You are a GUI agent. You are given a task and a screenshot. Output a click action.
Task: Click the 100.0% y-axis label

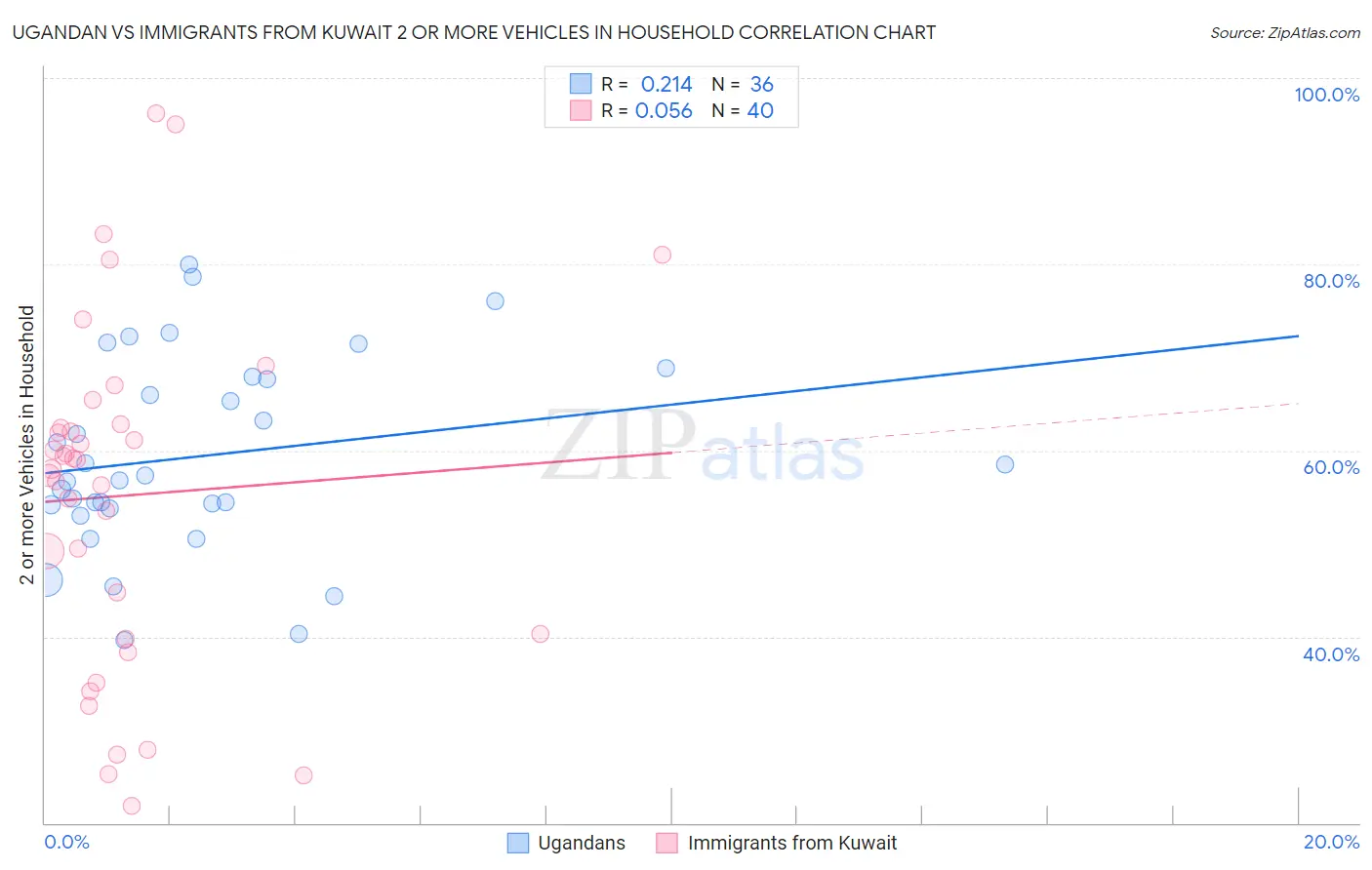1326,95
